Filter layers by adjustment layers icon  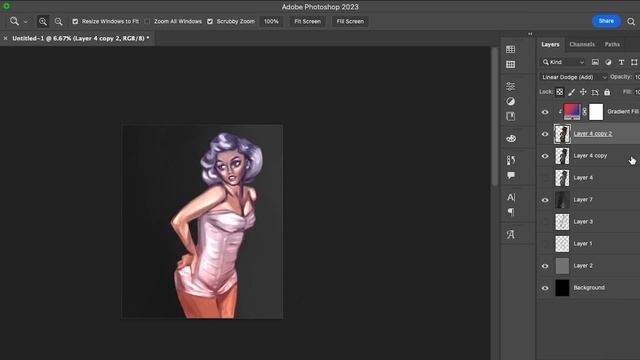click(x=608, y=62)
